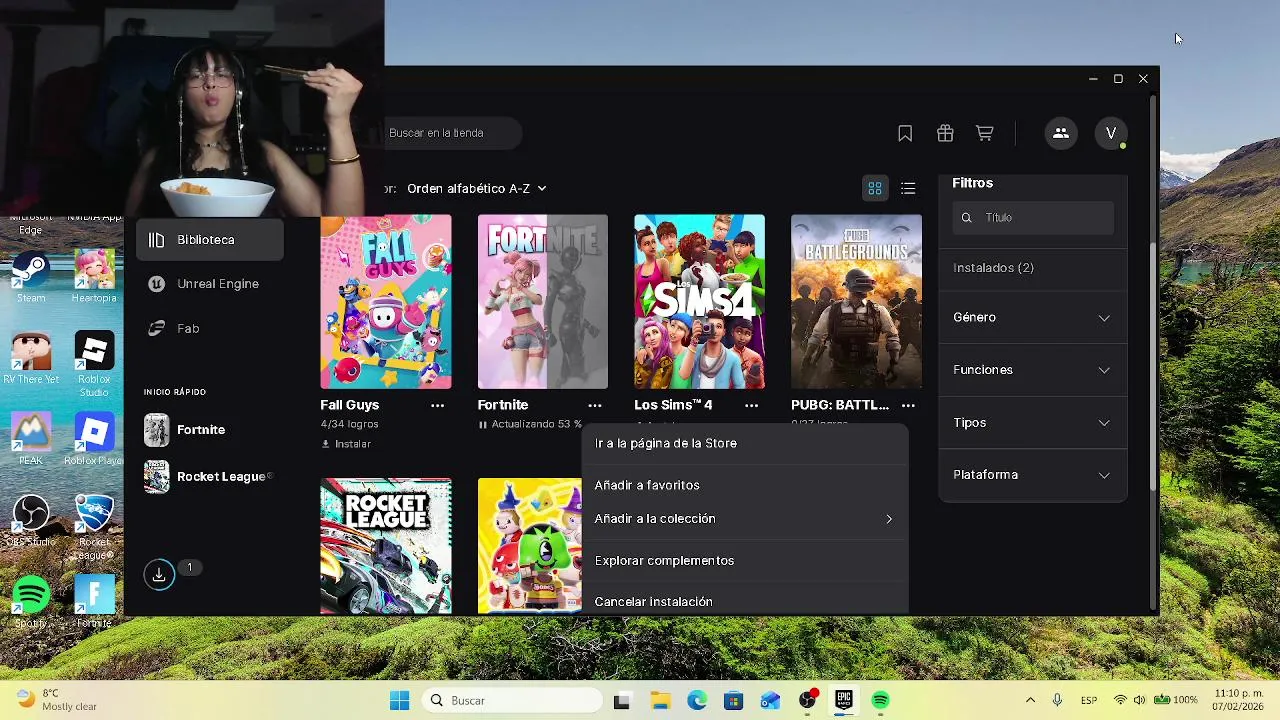Switch library to grid view

point(875,188)
